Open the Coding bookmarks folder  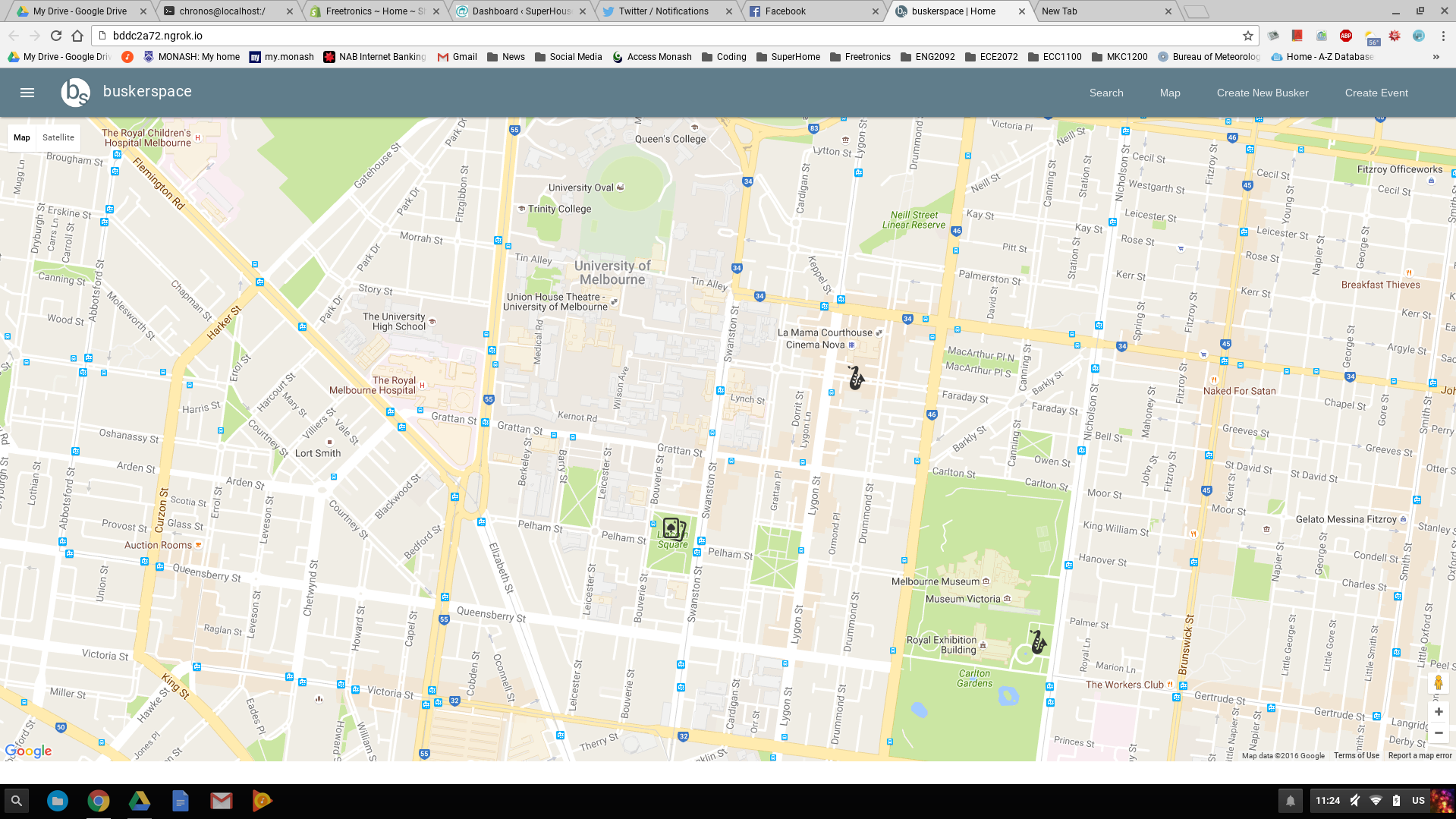pos(724,57)
